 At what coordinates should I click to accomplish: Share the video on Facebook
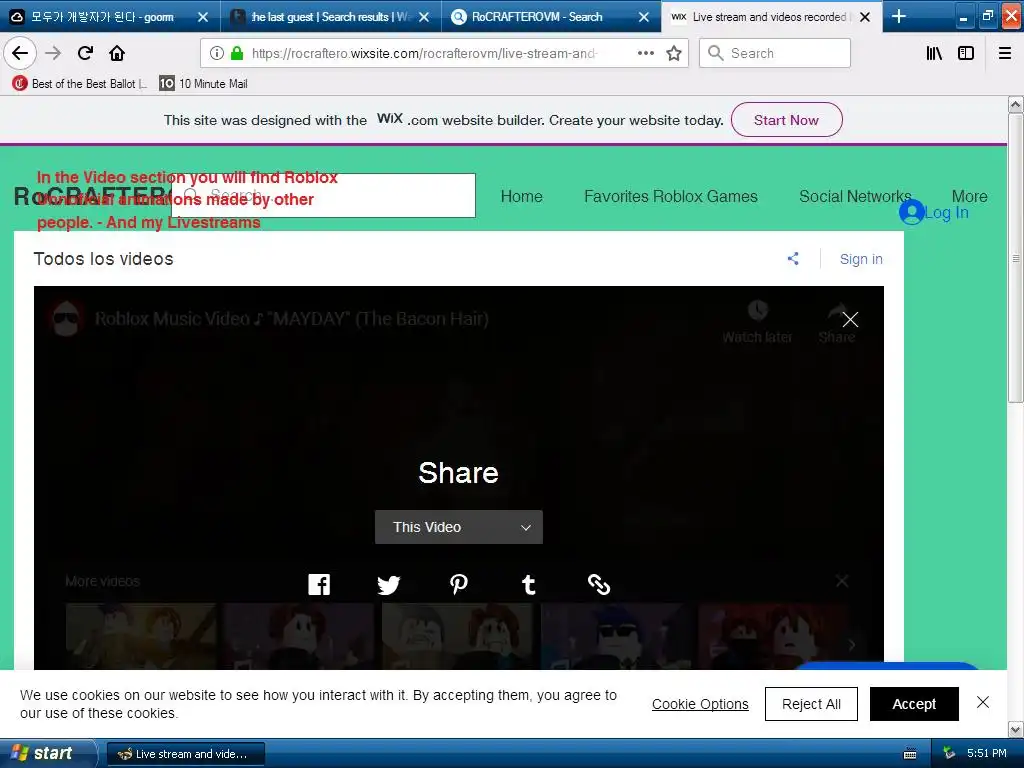[x=319, y=584]
